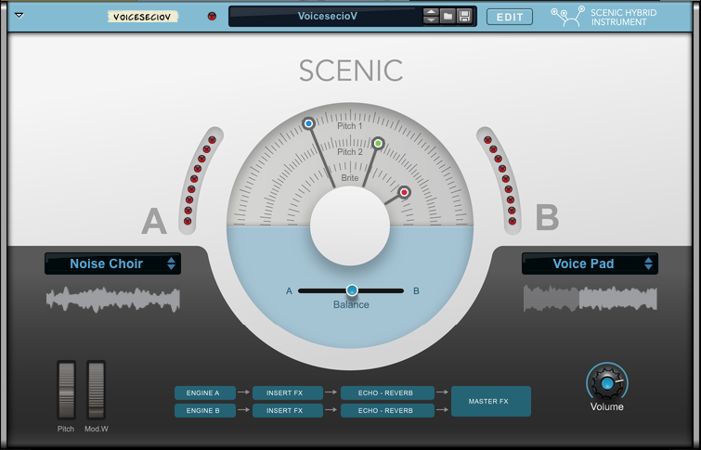Select the ENGINE B block
Image resolution: width=701 pixels, height=450 pixels.
pos(204,411)
